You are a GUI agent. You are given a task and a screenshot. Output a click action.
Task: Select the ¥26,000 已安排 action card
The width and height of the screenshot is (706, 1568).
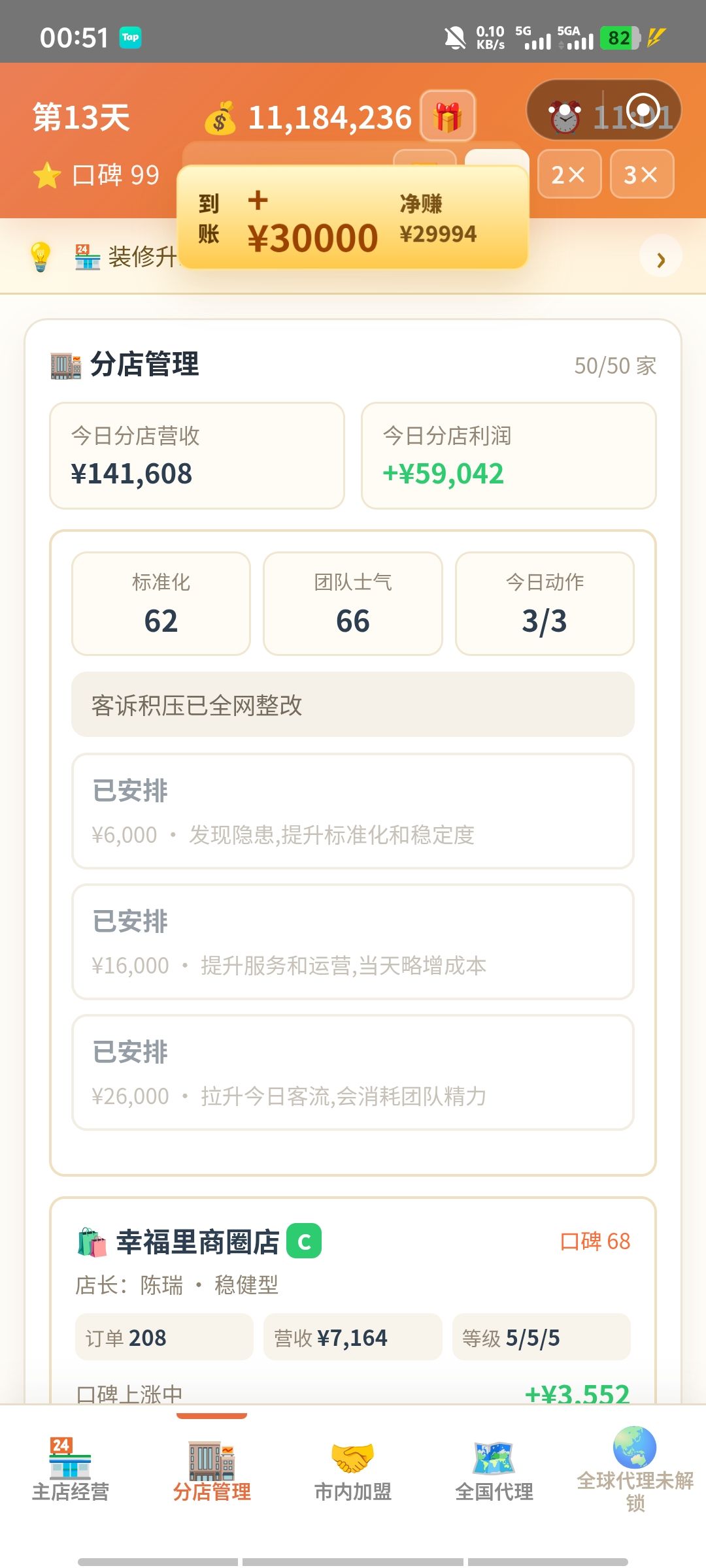point(353,1072)
